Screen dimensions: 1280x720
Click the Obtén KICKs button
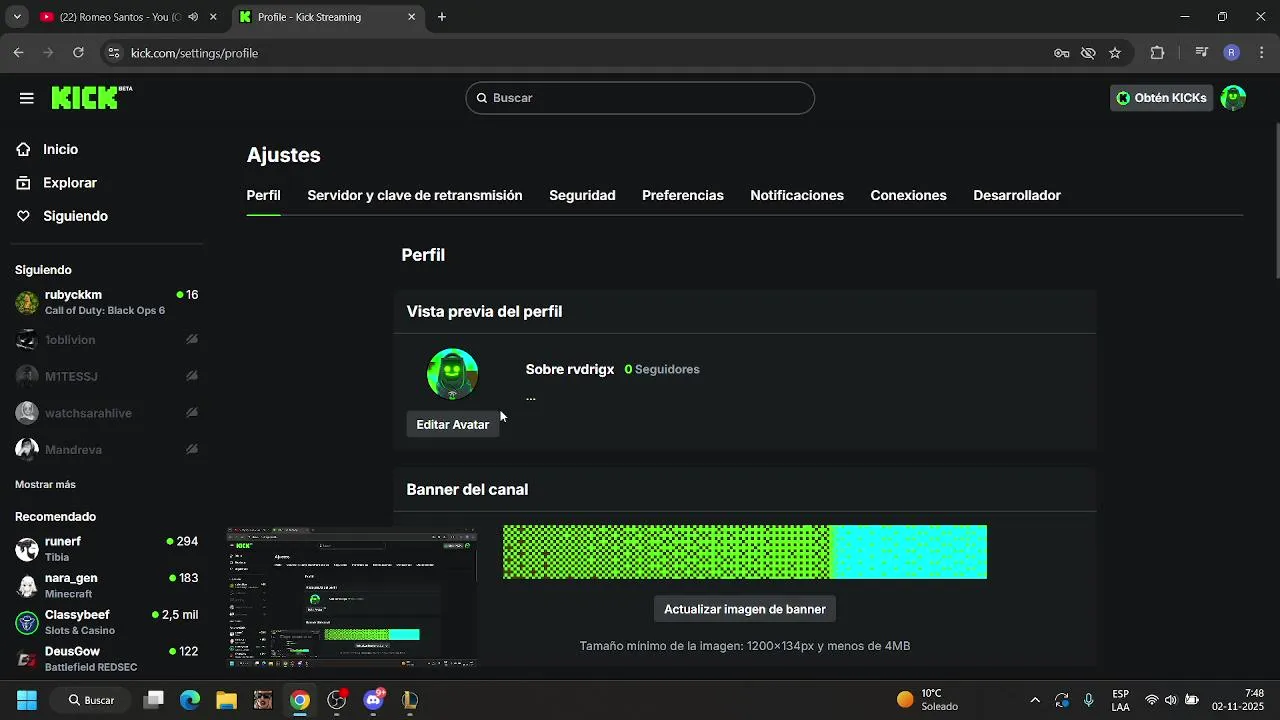pos(1162,98)
